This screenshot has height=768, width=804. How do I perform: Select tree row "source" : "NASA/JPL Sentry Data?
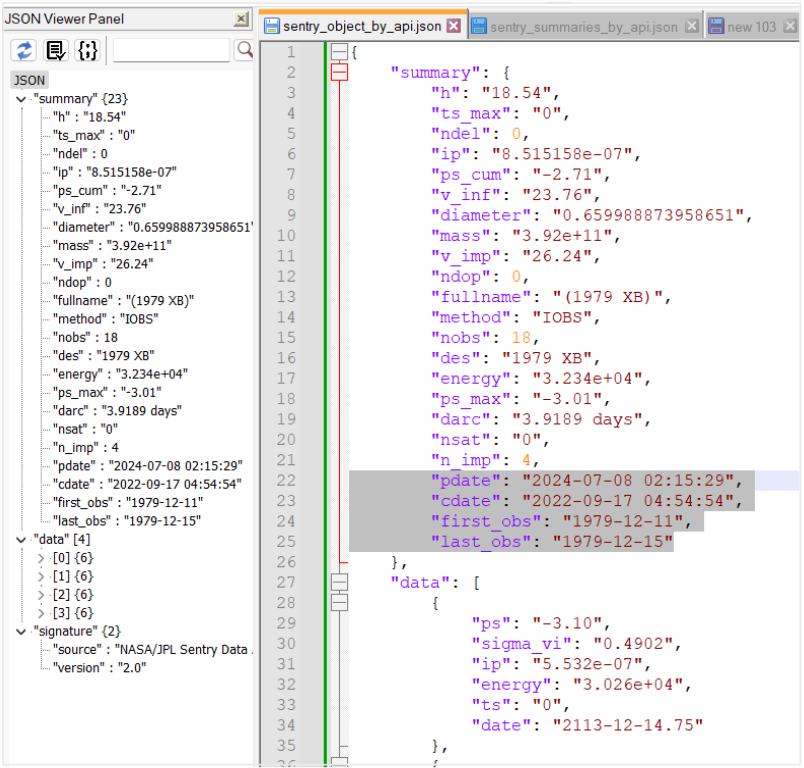(153, 650)
